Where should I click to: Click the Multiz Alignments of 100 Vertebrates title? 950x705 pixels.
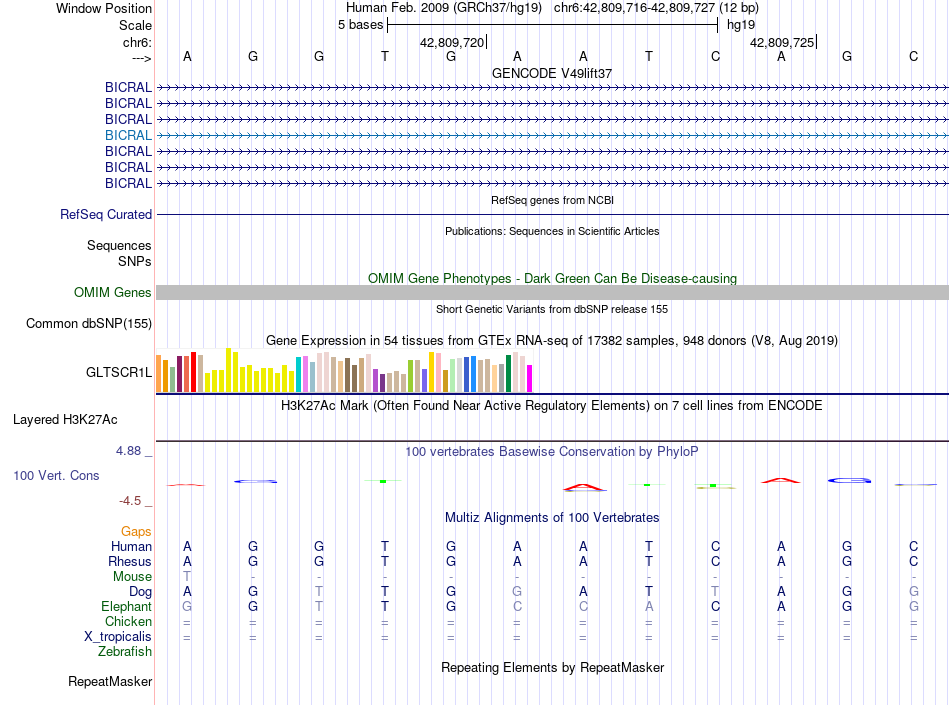(552, 517)
